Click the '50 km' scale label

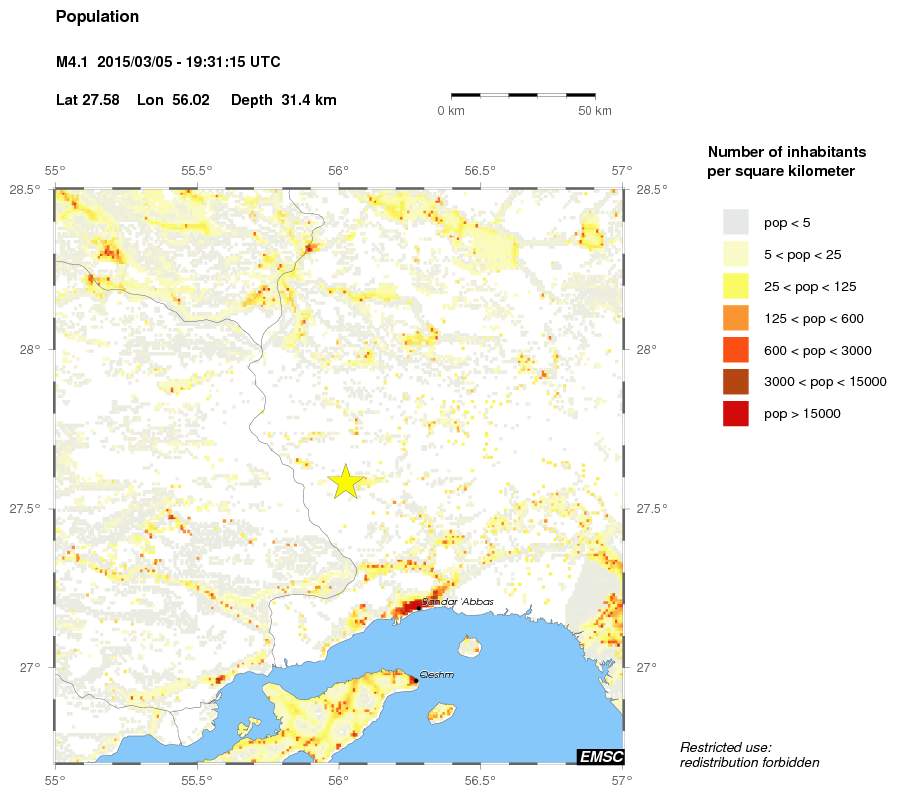coord(595,111)
